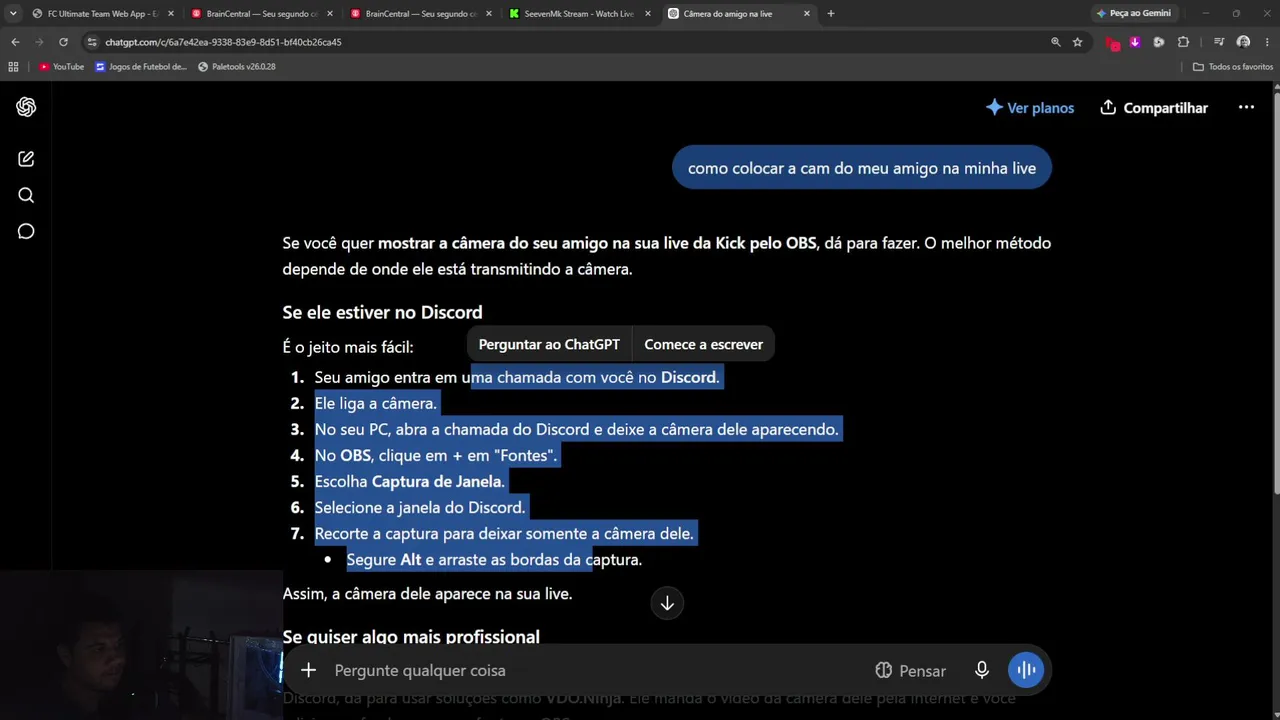
Task: Click Comece a escrever in selection popup
Action: [704, 344]
